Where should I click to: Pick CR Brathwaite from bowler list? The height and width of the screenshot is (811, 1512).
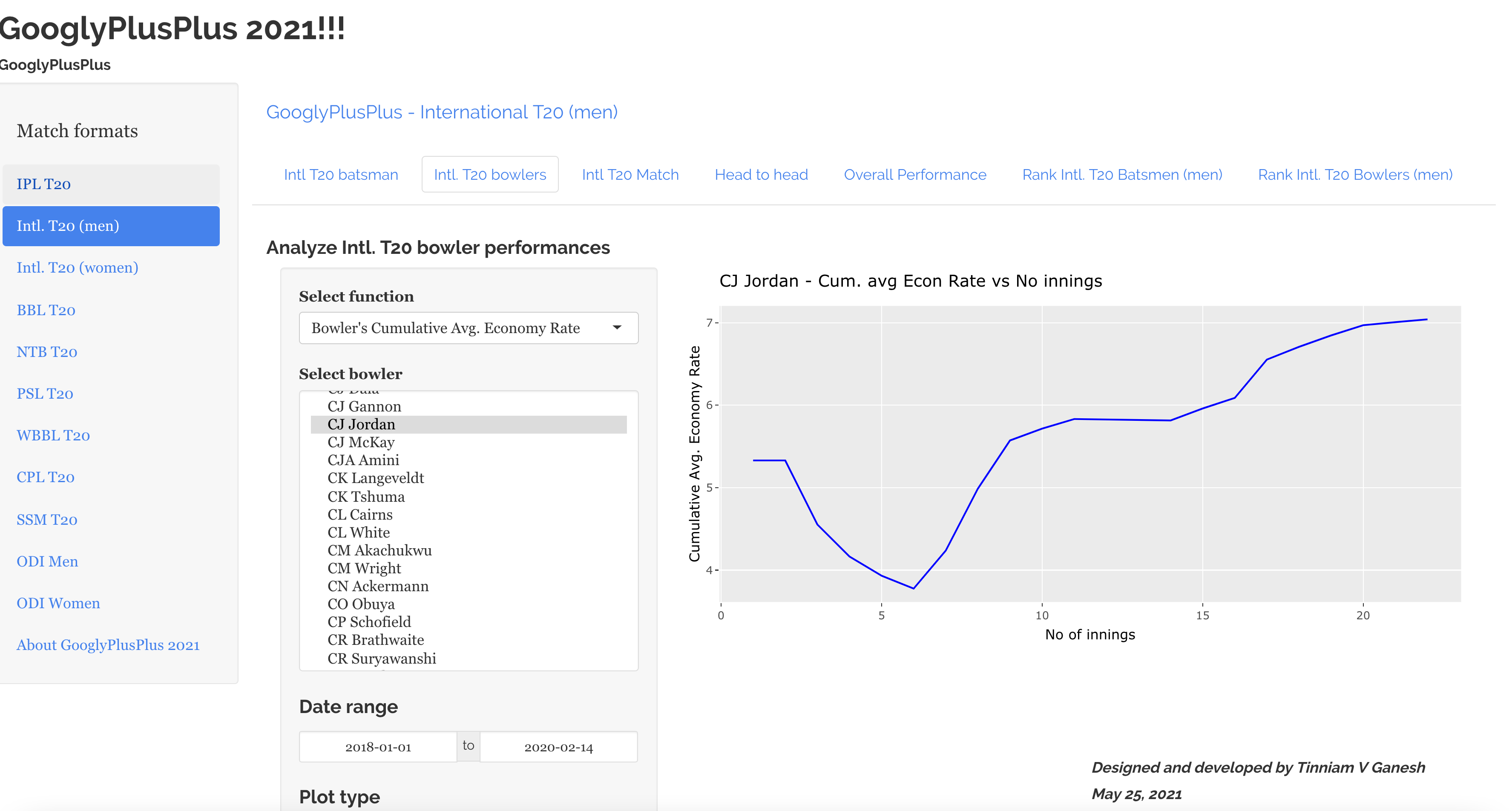point(375,640)
